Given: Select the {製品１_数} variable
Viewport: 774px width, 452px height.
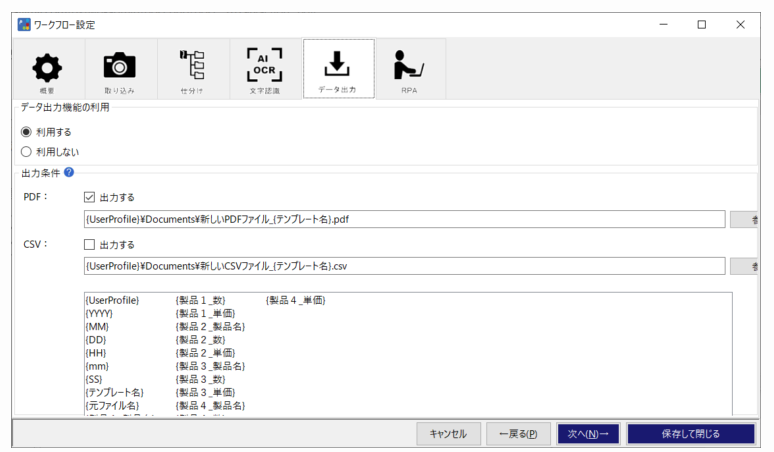Looking at the screenshot, I should pyautogui.click(x=200, y=300).
